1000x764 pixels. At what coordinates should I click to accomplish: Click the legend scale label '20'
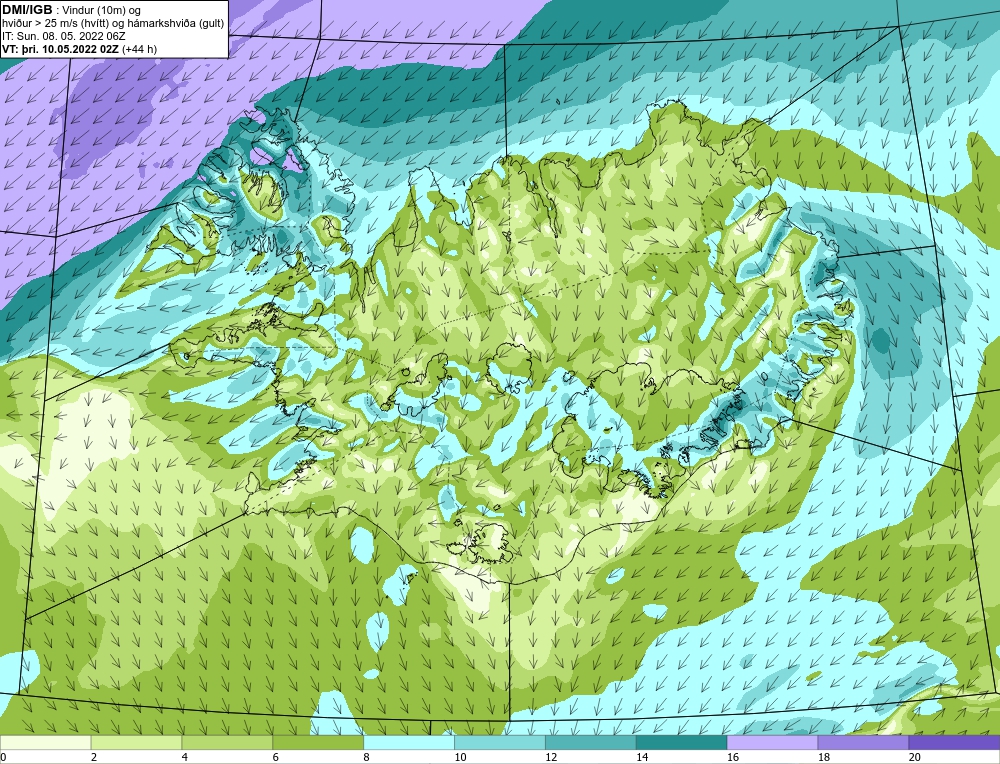pyautogui.click(x=915, y=757)
